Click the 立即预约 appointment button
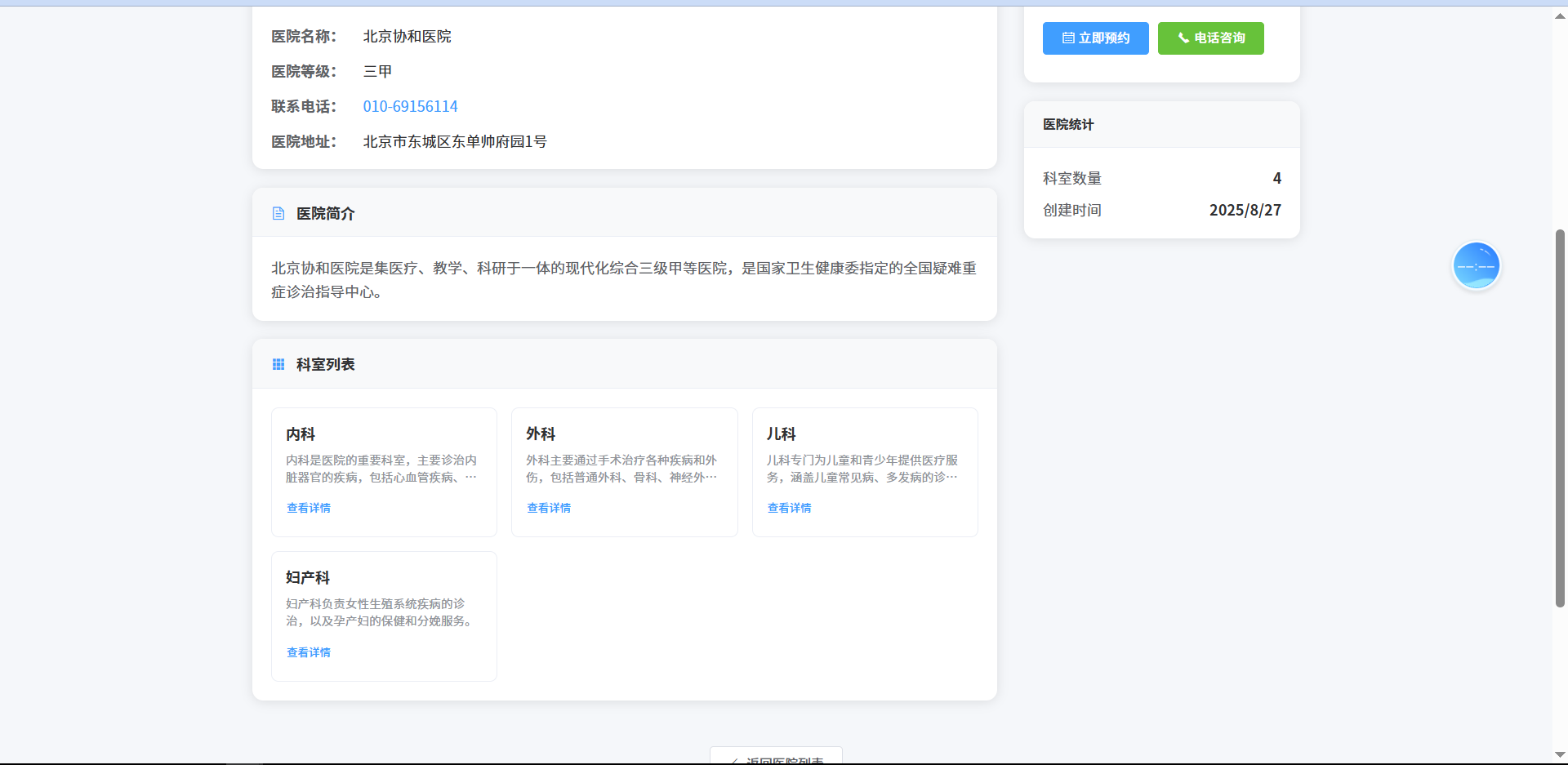The image size is (1568, 765). click(1095, 38)
